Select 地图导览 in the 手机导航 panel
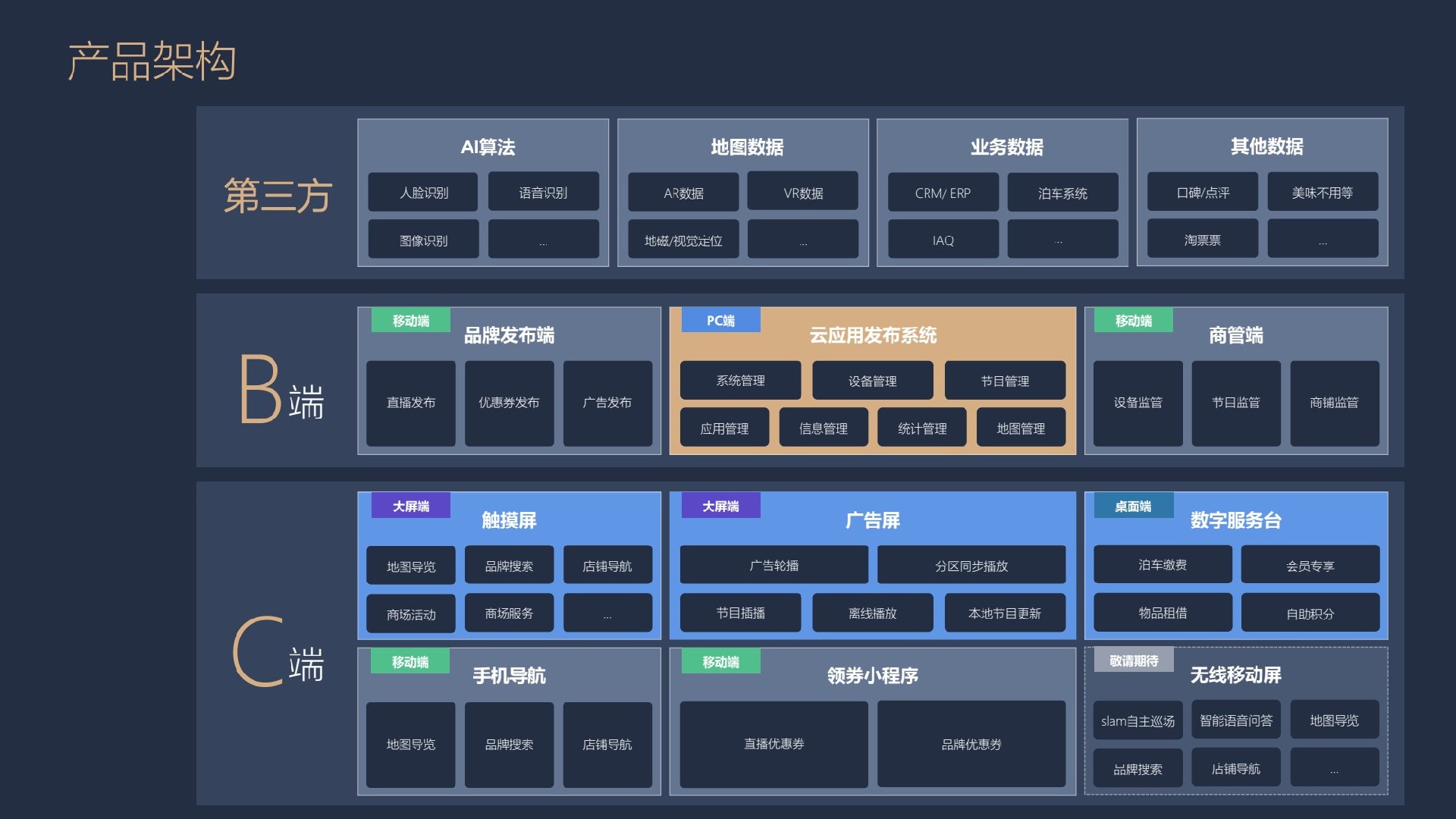This screenshot has height=819, width=1456. (x=411, y=745)
